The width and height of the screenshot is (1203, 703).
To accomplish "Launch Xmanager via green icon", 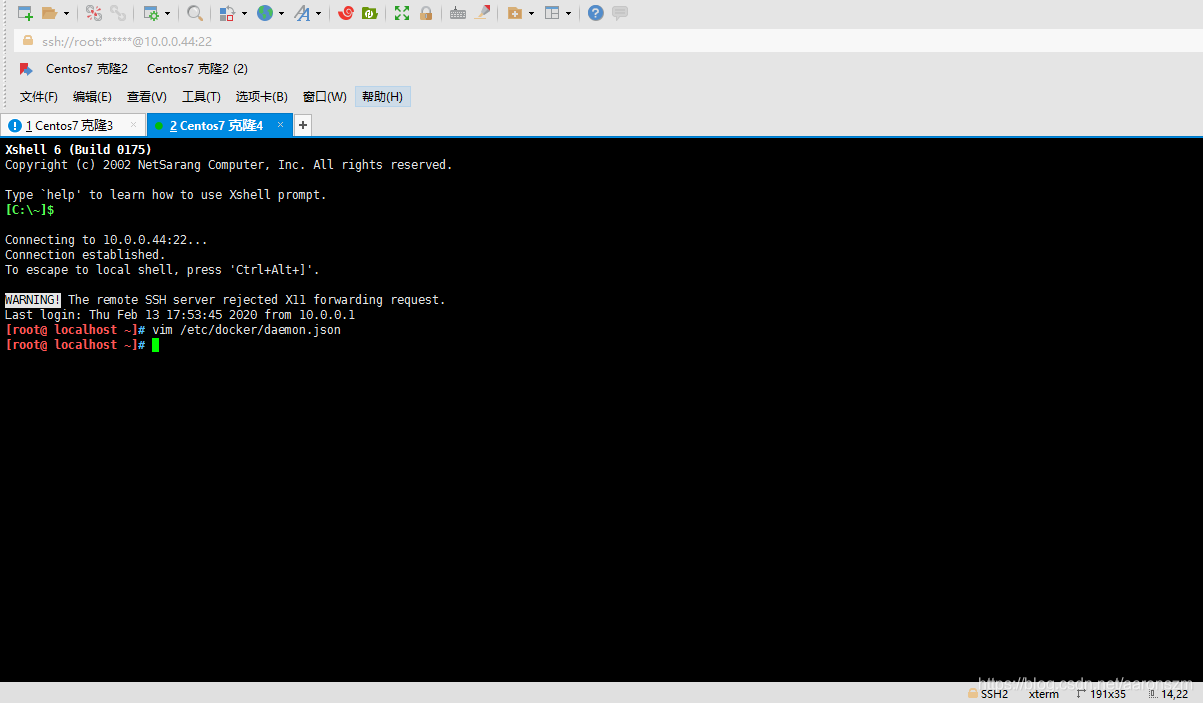I will (369, 13).
